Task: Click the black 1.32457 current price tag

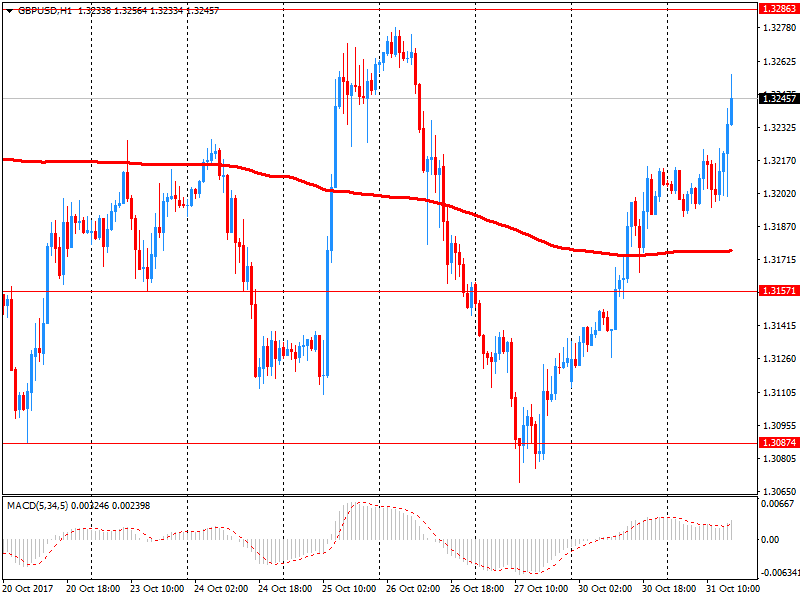Action: (x=779, y=98)
